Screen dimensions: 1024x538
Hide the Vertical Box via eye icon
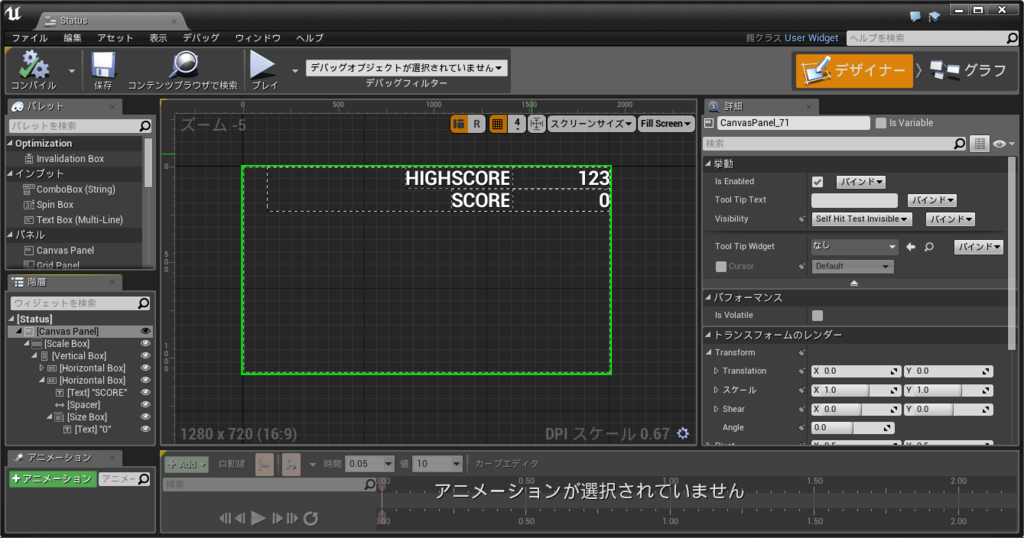tap(145, 356)
